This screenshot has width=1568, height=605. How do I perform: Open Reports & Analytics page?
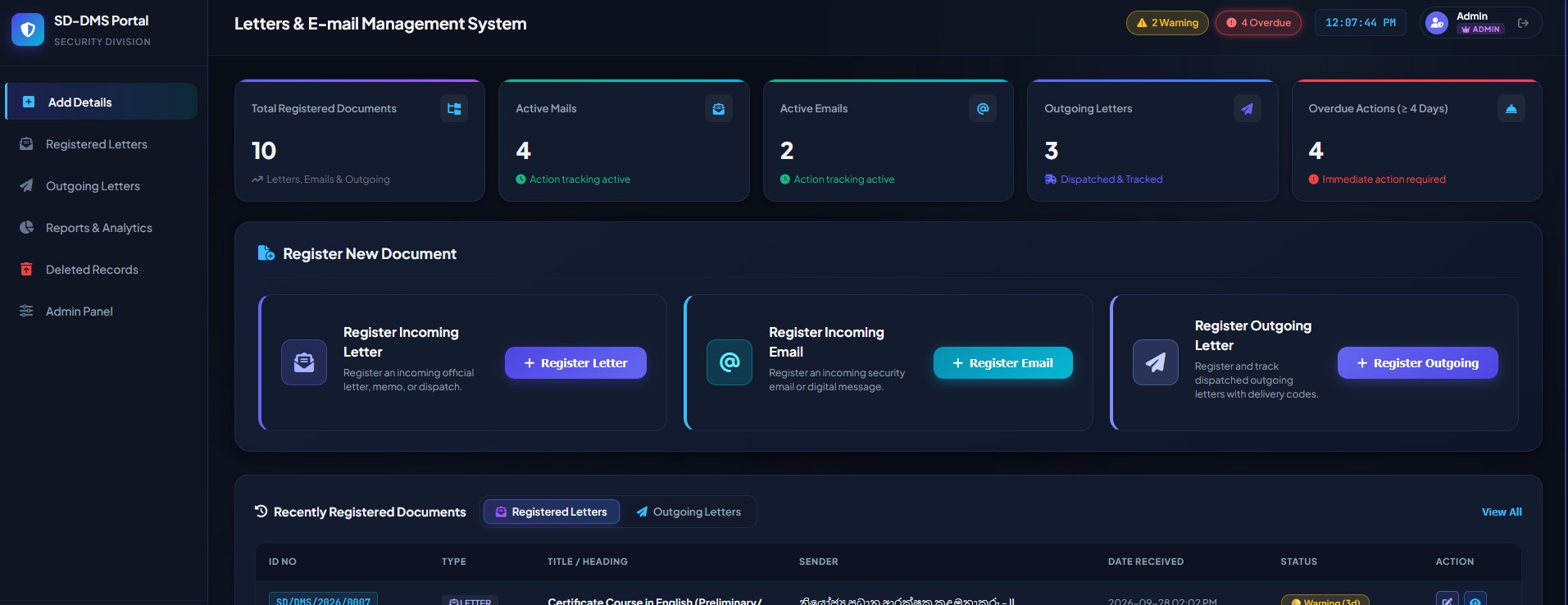[102, 227]
